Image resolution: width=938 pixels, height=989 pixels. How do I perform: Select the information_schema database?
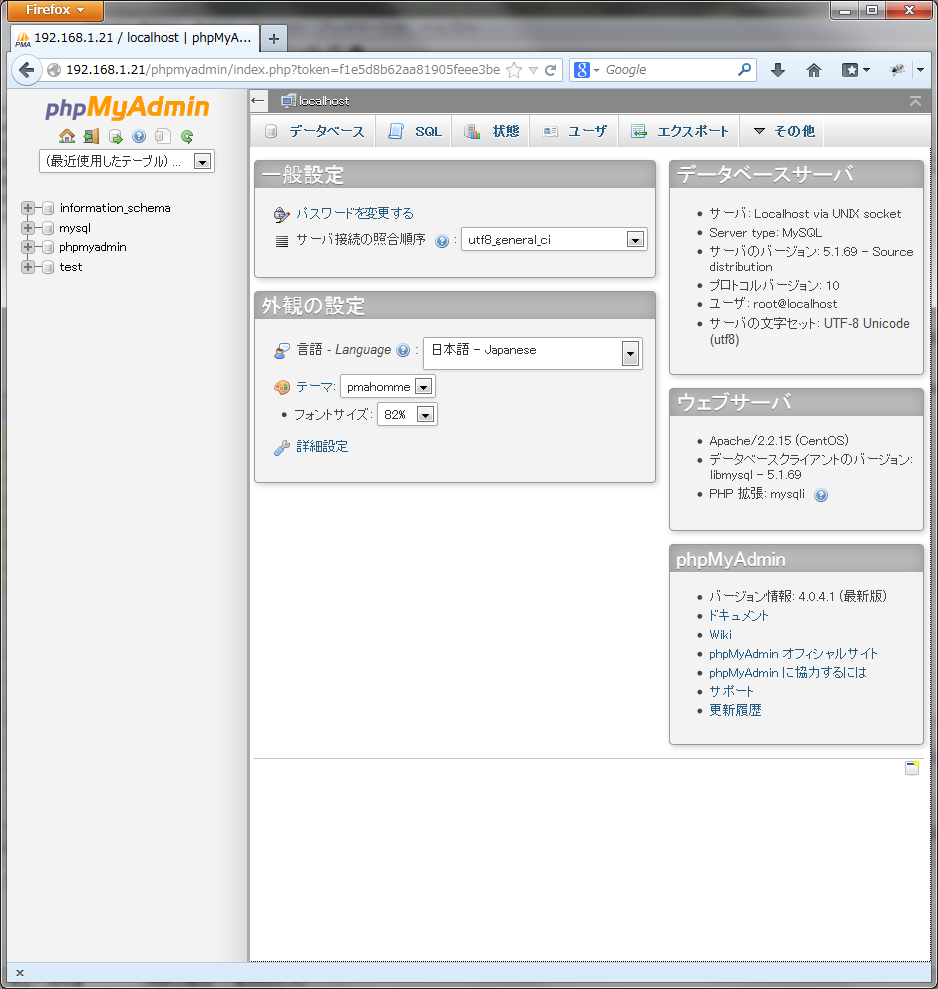[x=115, y=208]
